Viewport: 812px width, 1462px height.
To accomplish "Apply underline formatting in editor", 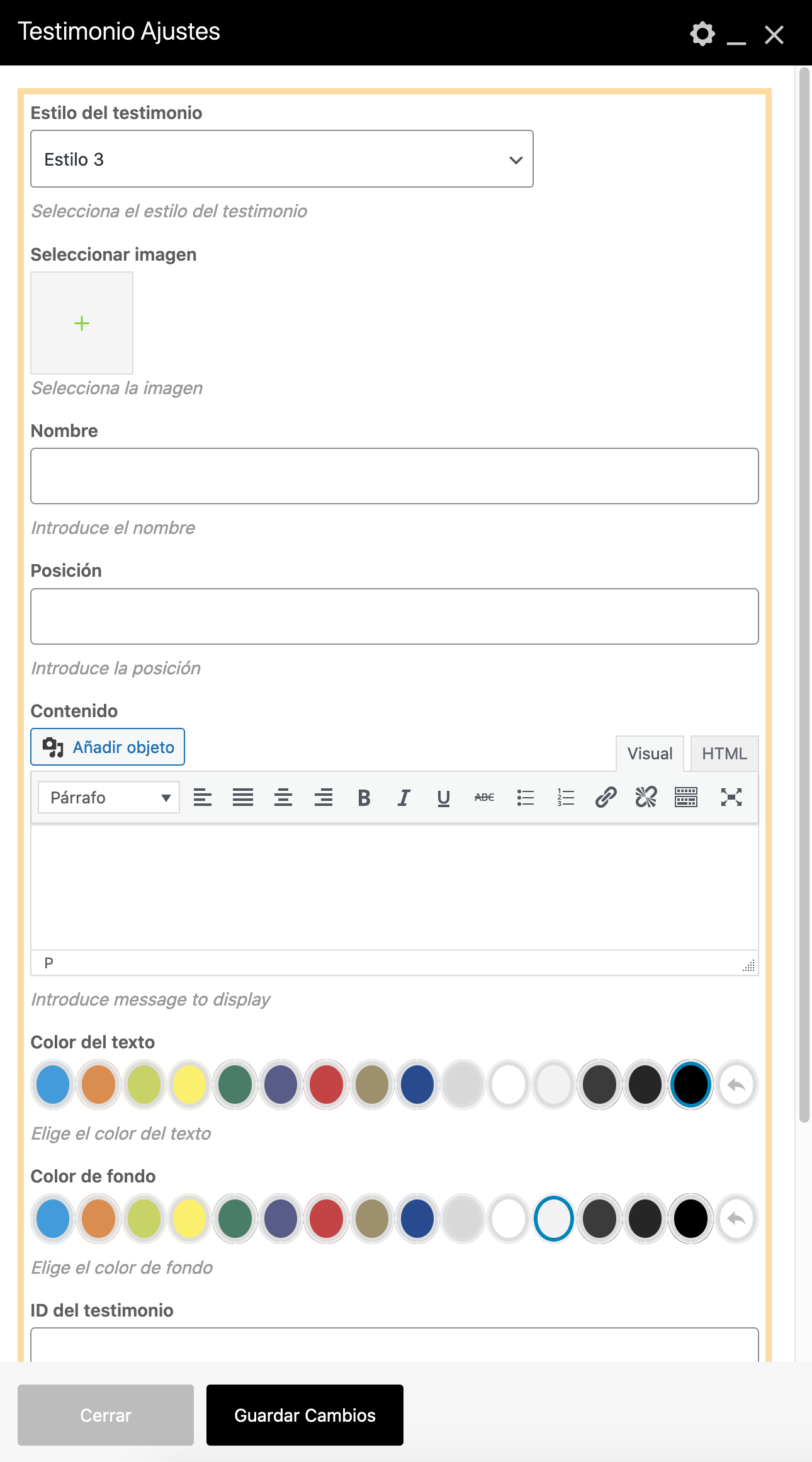I will [444, 798].
